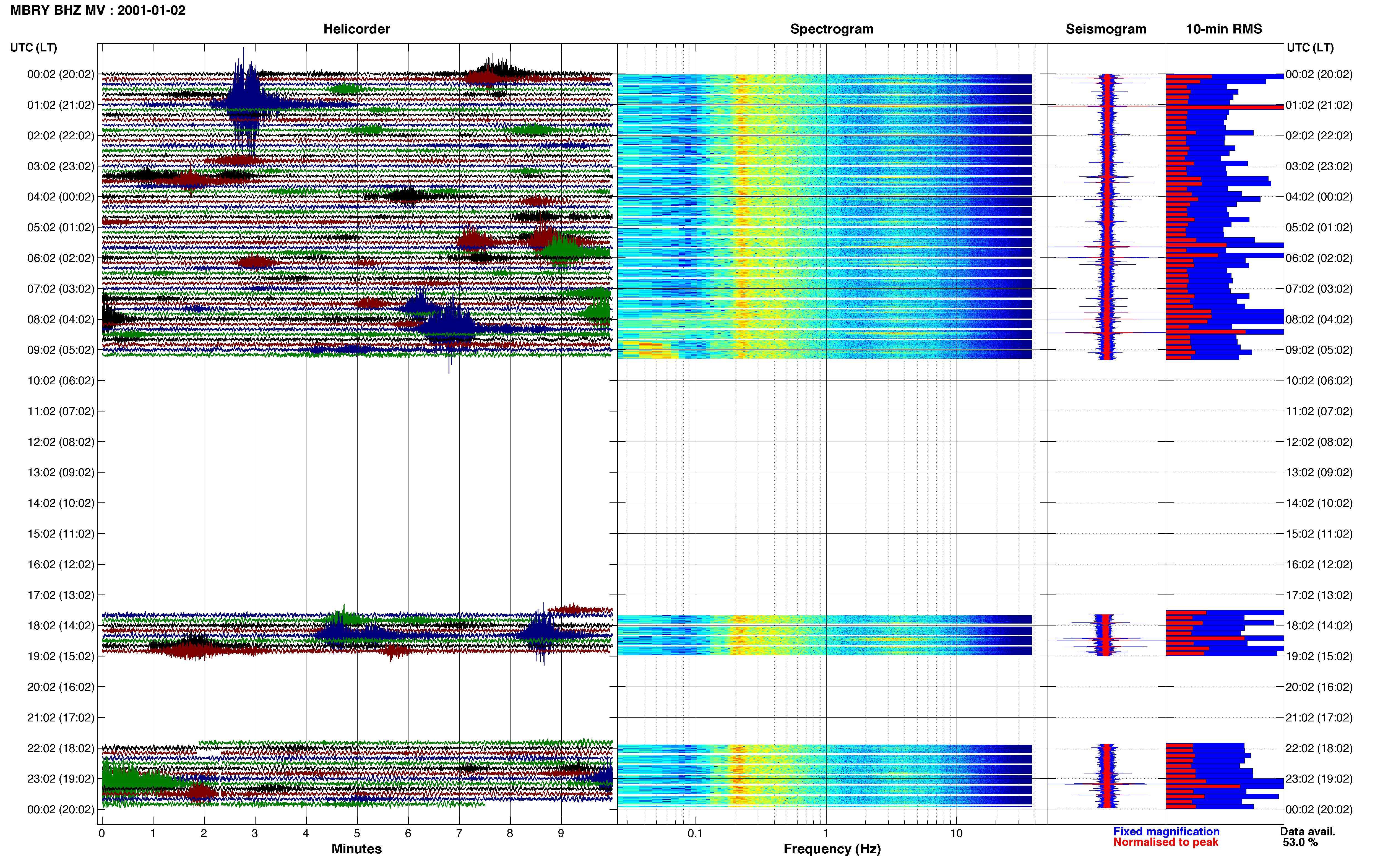This screenshot has width=1388, height=868.
Task: Click the 'Normalised to peak' legend entry
Action: point(1166,842)
